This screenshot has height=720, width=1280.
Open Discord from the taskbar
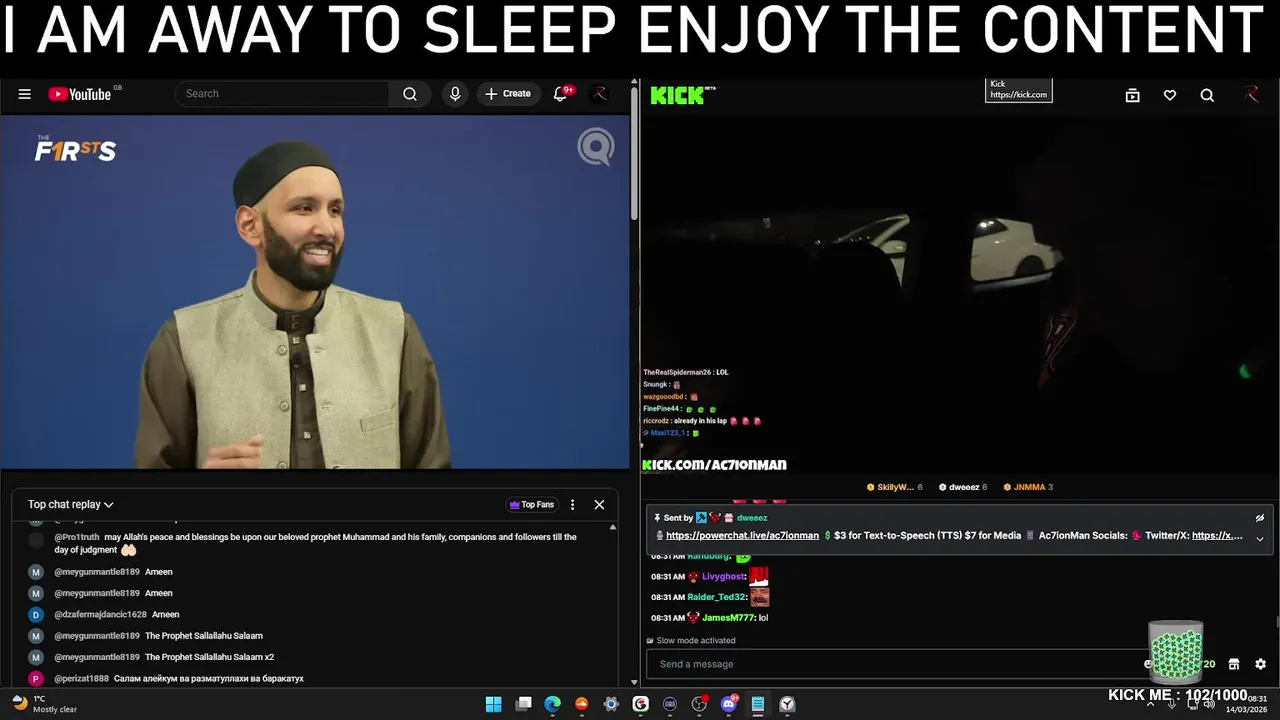(x=729, y=704)
